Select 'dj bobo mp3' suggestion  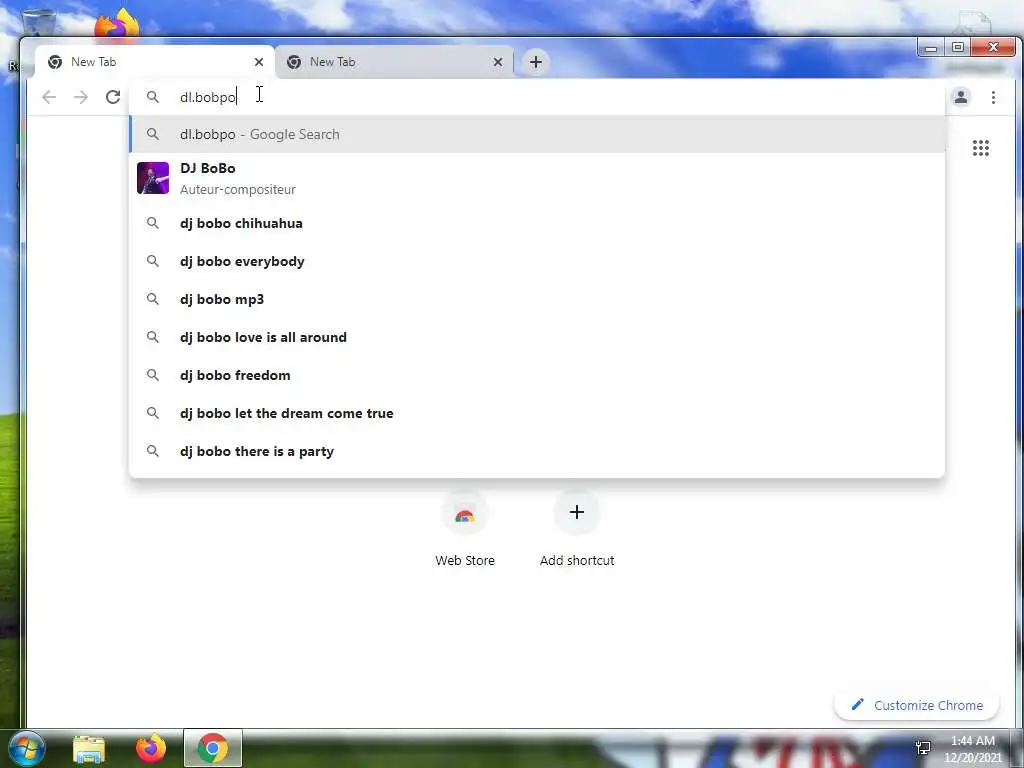[x=537, y=299]
